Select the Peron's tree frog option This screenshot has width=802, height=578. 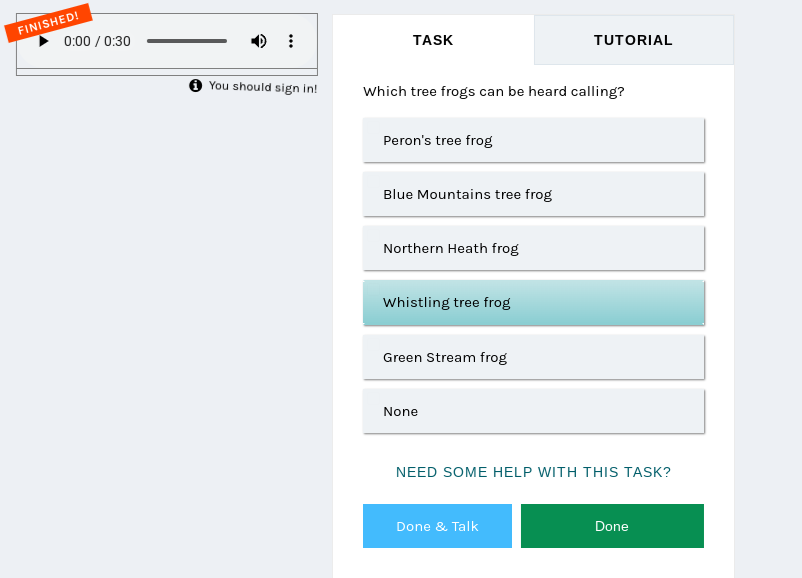[x=533, y=140]
